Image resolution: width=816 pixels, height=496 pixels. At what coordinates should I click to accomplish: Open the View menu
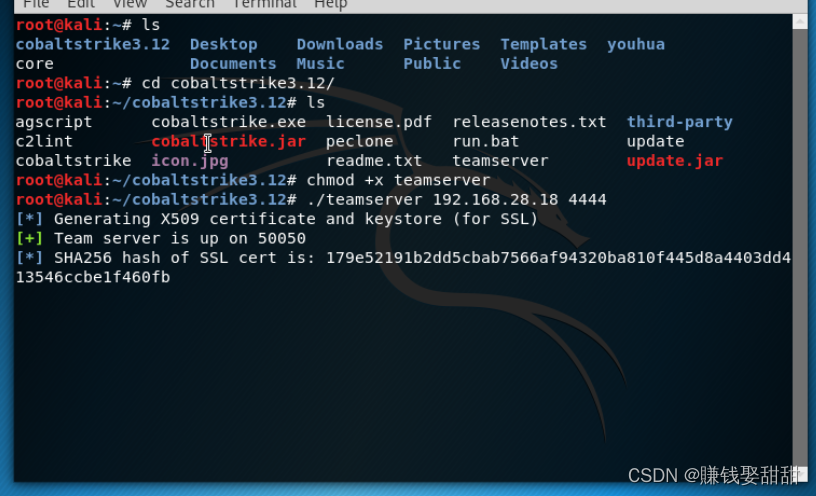point(130,4)
